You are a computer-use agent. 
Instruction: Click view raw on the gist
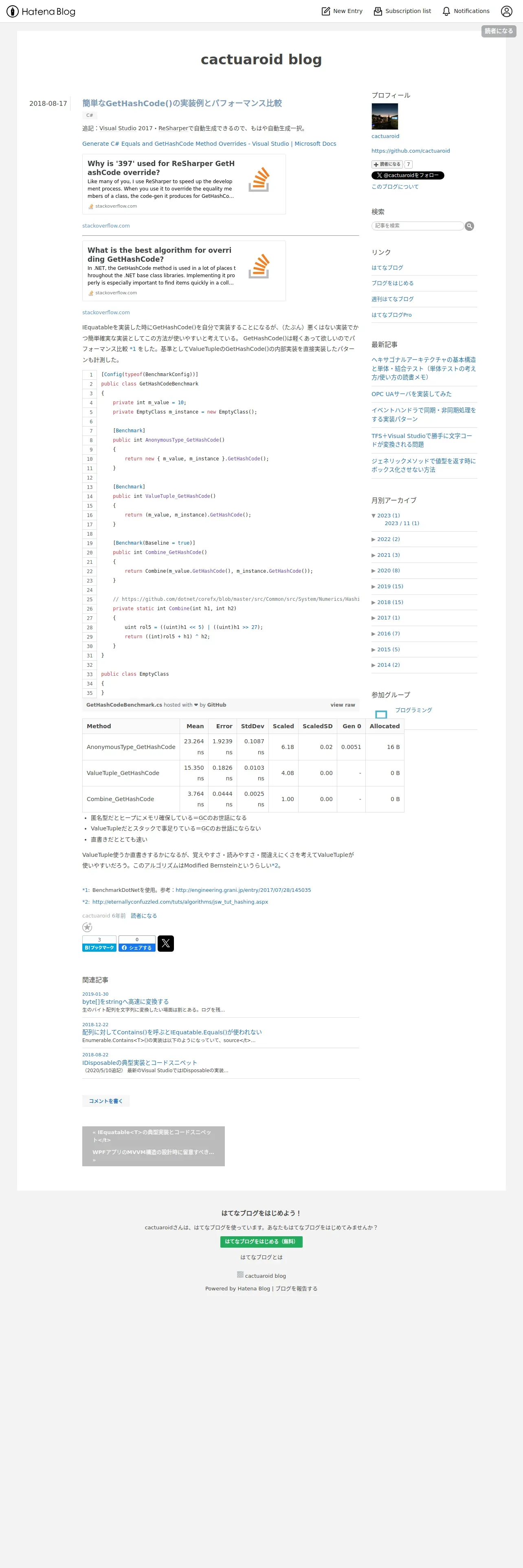343,705
